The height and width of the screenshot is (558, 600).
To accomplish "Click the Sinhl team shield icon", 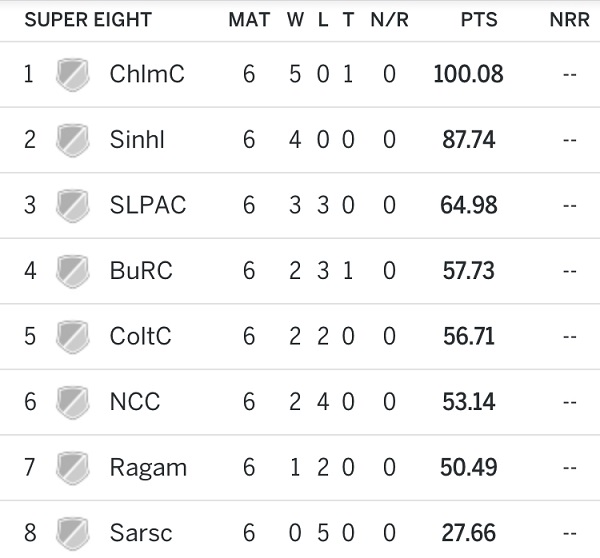I will click(72, 139).
